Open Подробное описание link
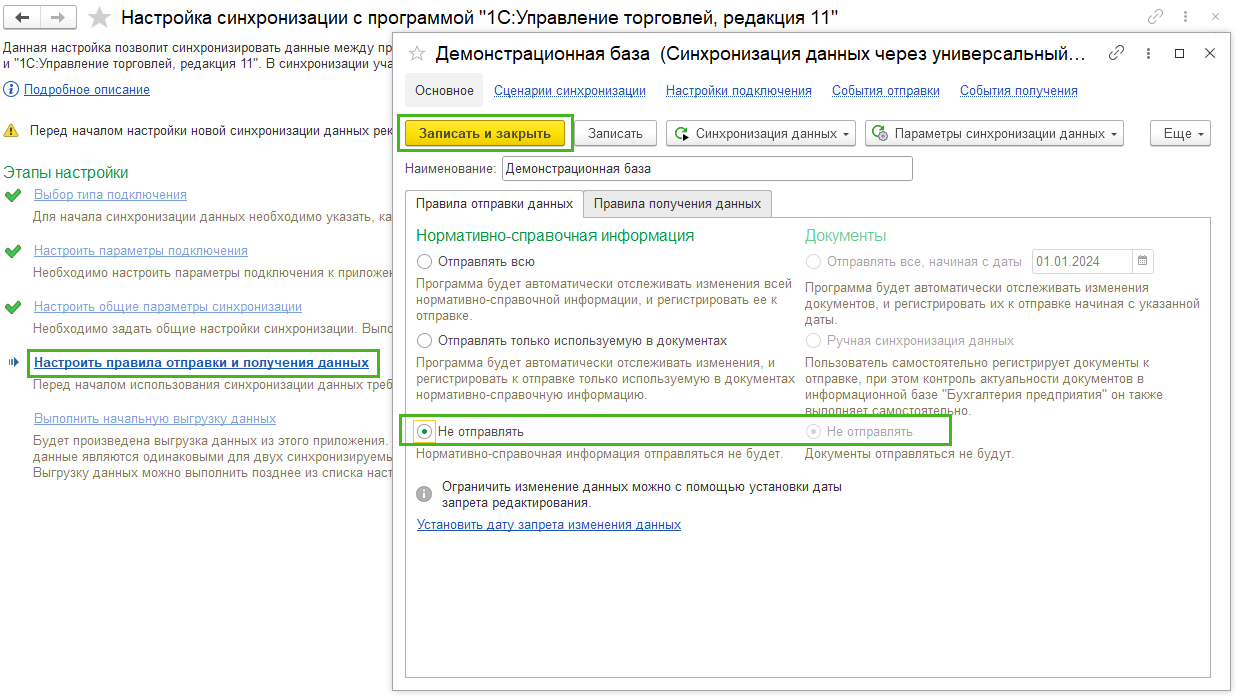Screen dimensions: 1236x697 click(x=87, y=90)
